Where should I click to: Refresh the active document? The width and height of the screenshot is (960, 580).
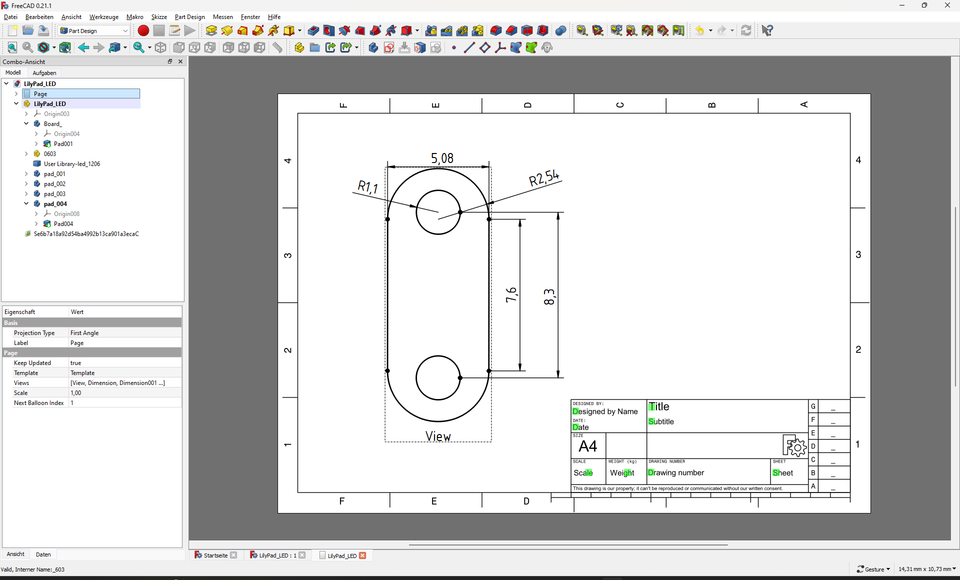click(746, 31)
